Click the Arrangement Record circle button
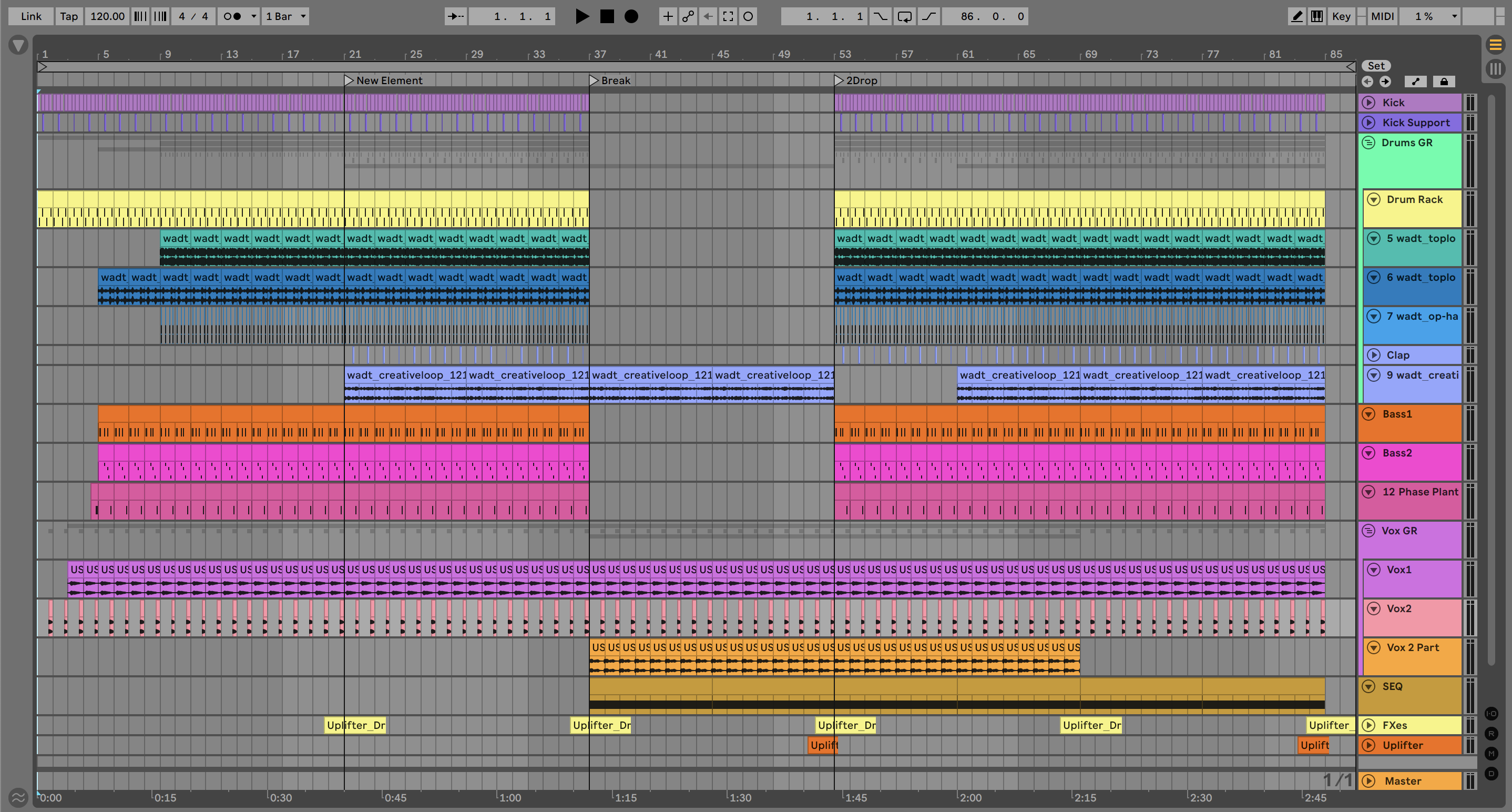 tap(631, 16)
